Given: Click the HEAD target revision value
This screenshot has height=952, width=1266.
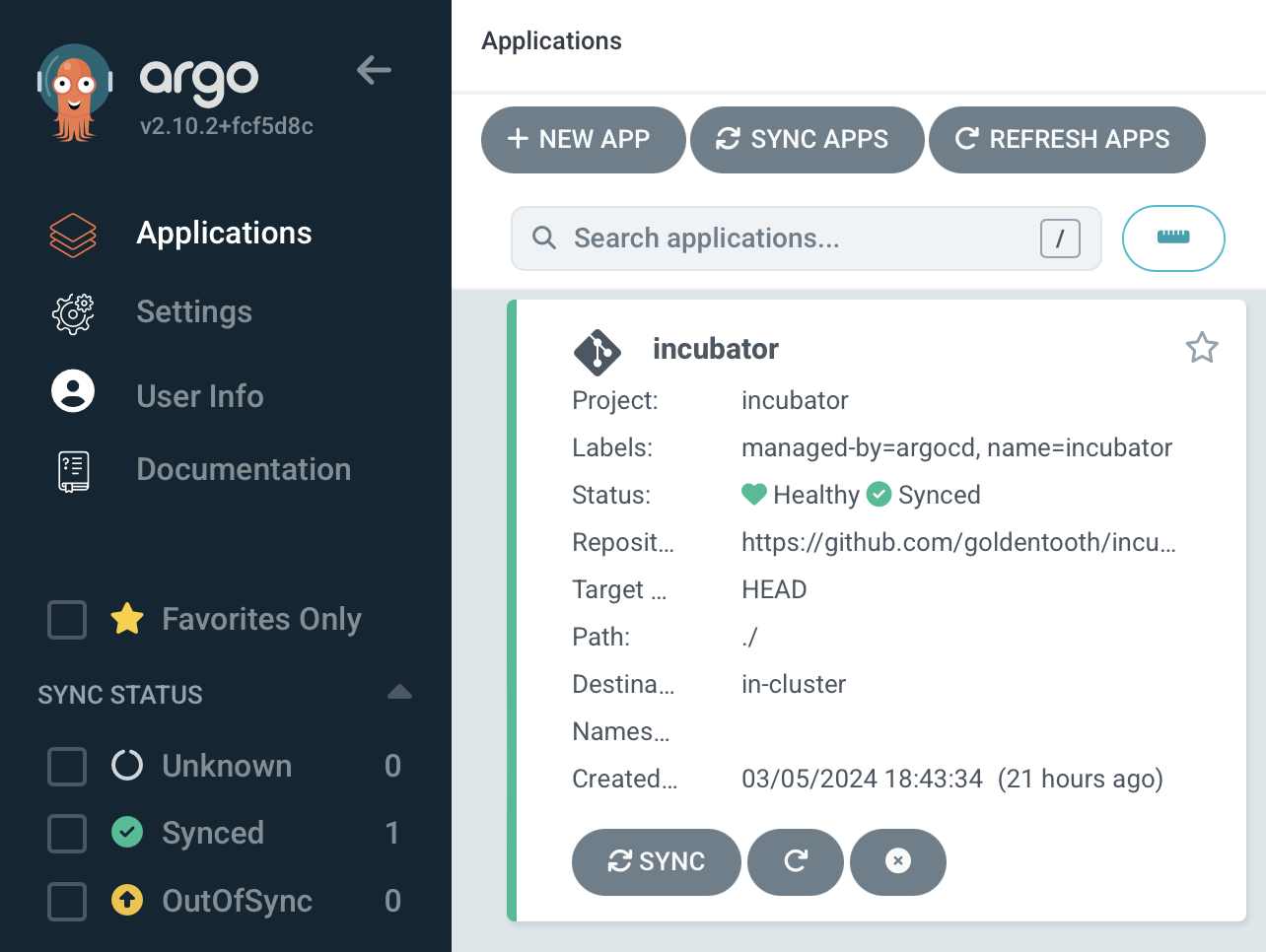Looking at the screenshot, I should tap(774, 589).
